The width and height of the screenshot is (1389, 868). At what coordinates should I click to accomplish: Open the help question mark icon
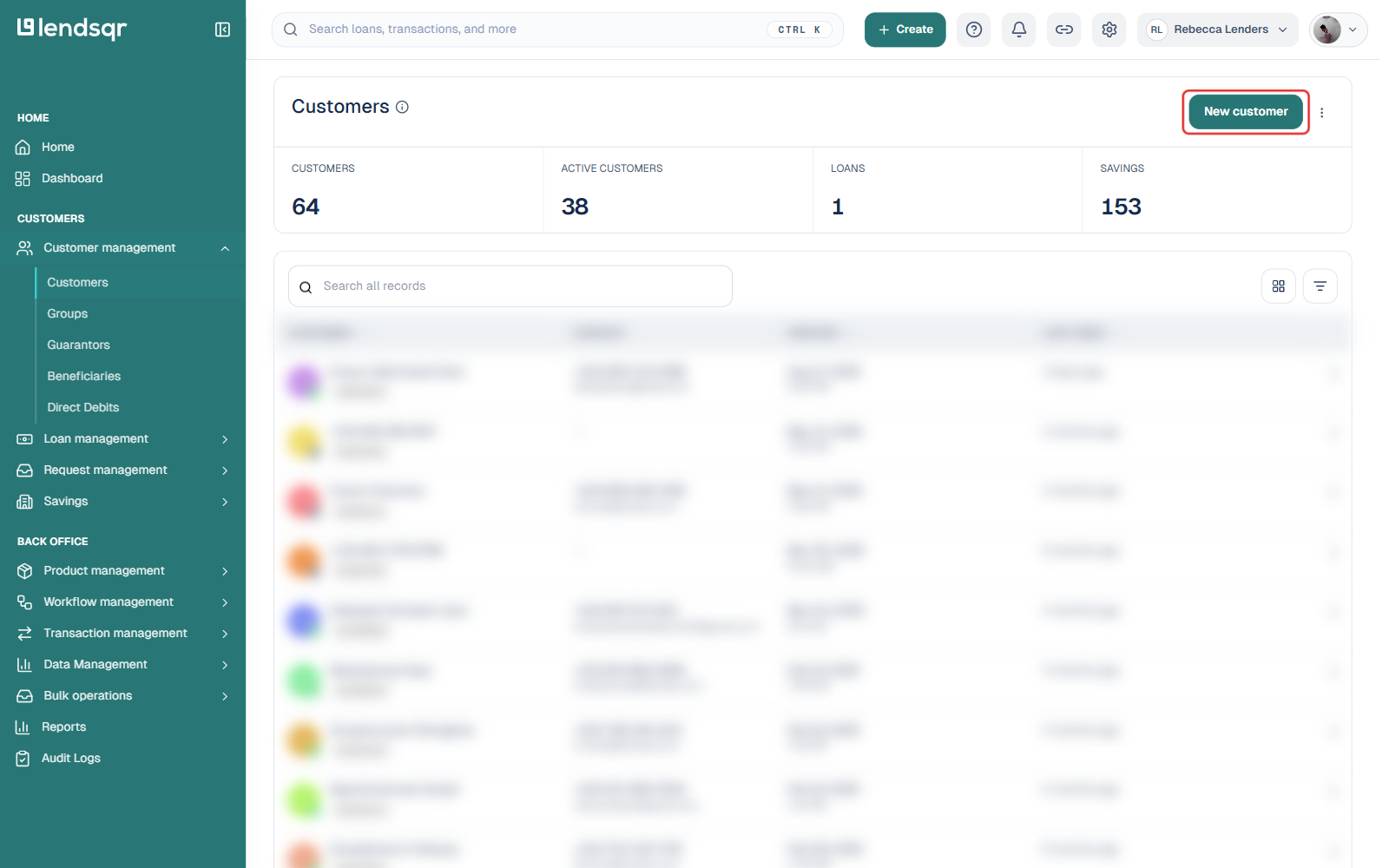974,30
